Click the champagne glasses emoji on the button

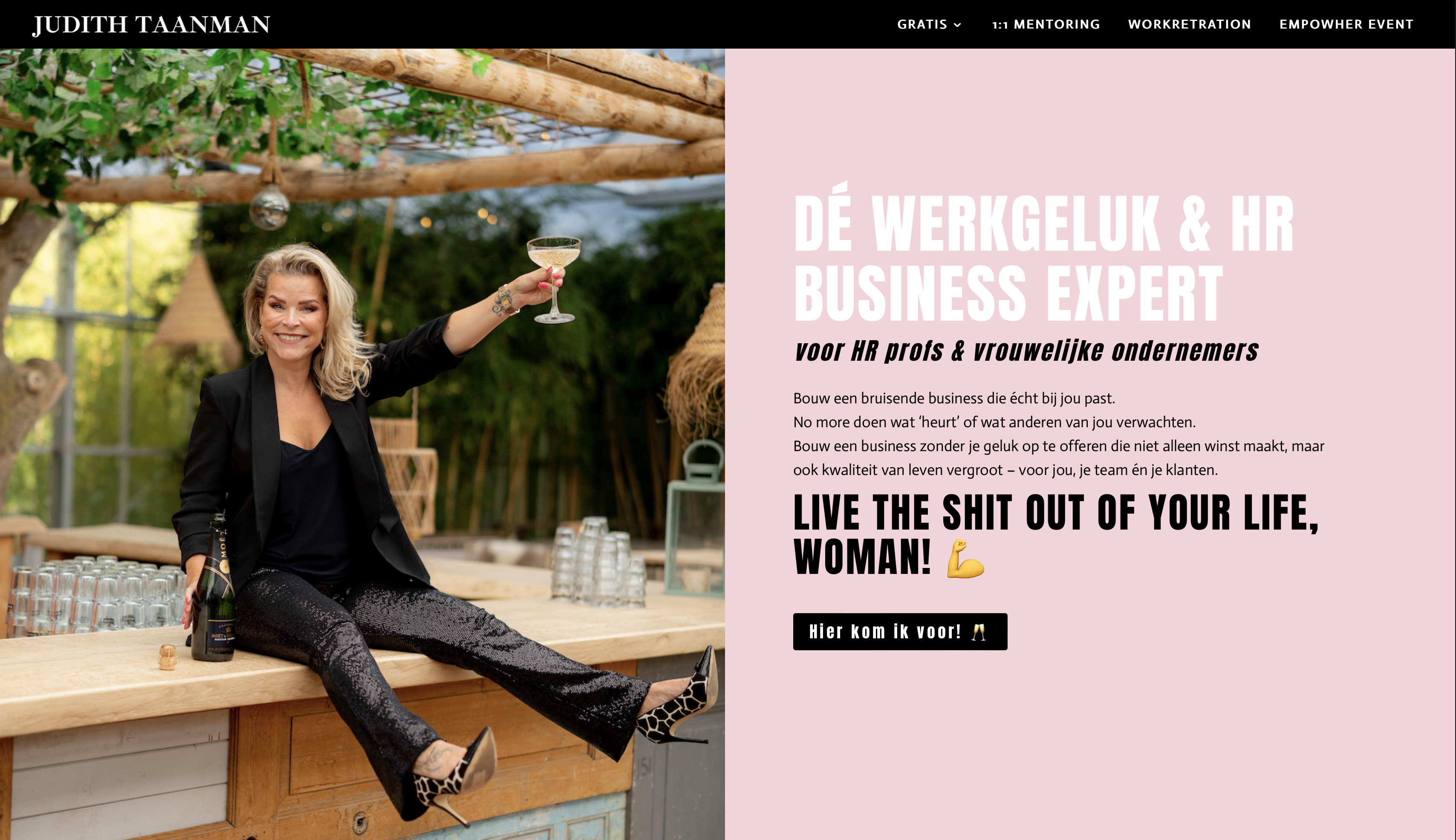point(979,632)
